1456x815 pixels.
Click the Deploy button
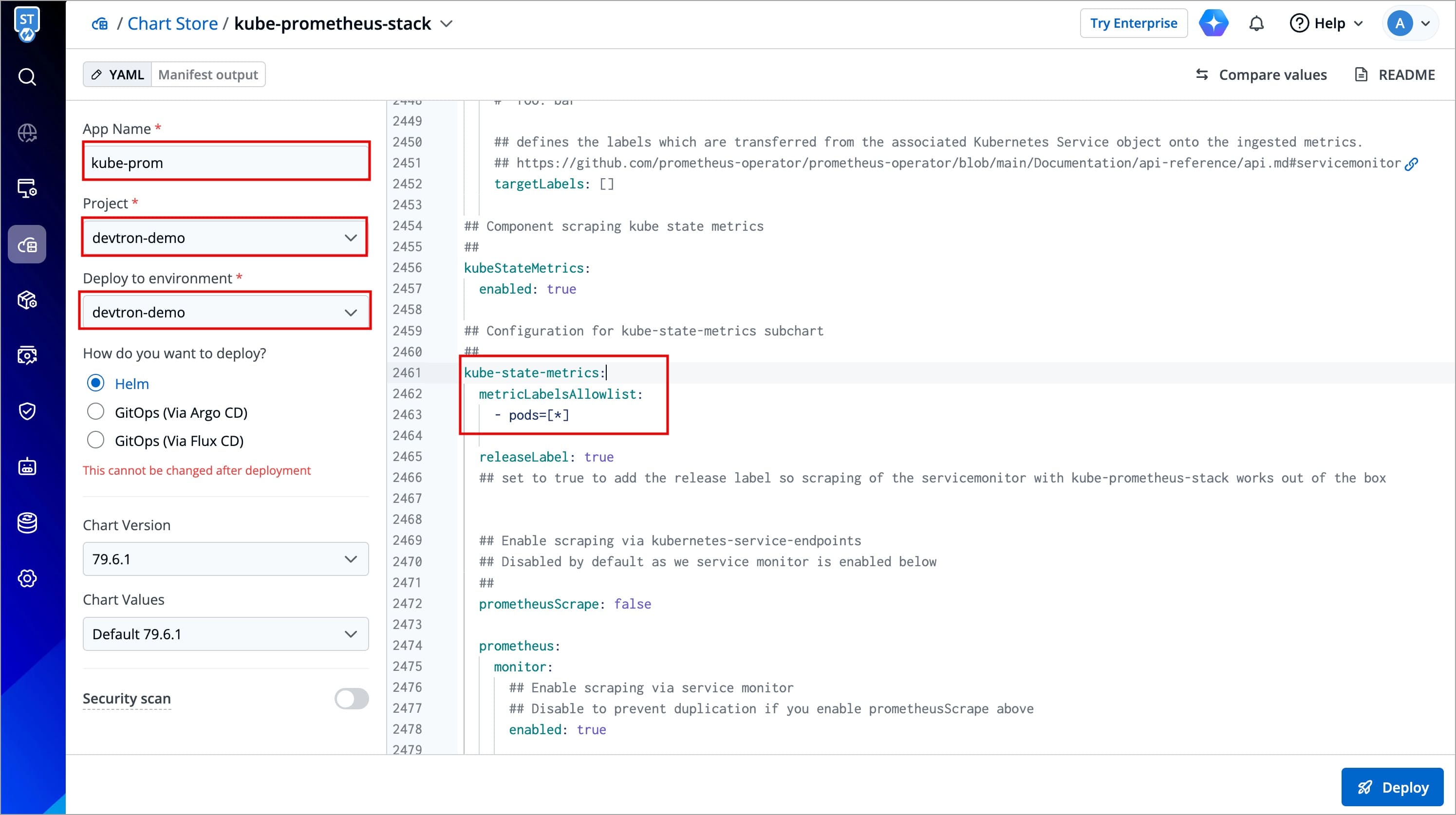click(x=1392, y=787)
